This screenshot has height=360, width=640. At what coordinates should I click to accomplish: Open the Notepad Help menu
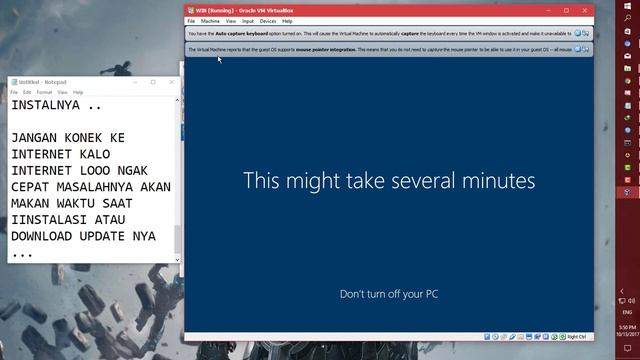click(78, 93)
